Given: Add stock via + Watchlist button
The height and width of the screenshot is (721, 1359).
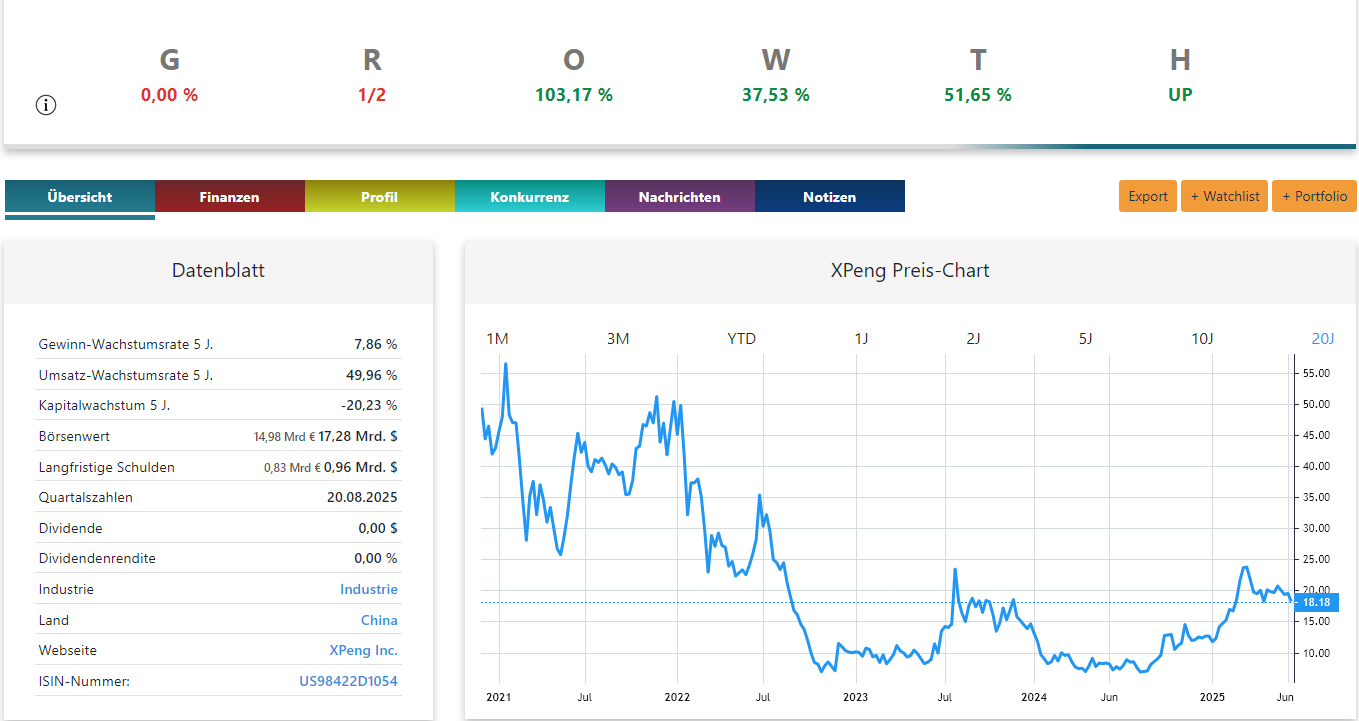Looking at the screenshot, I should pos(1225,196).
